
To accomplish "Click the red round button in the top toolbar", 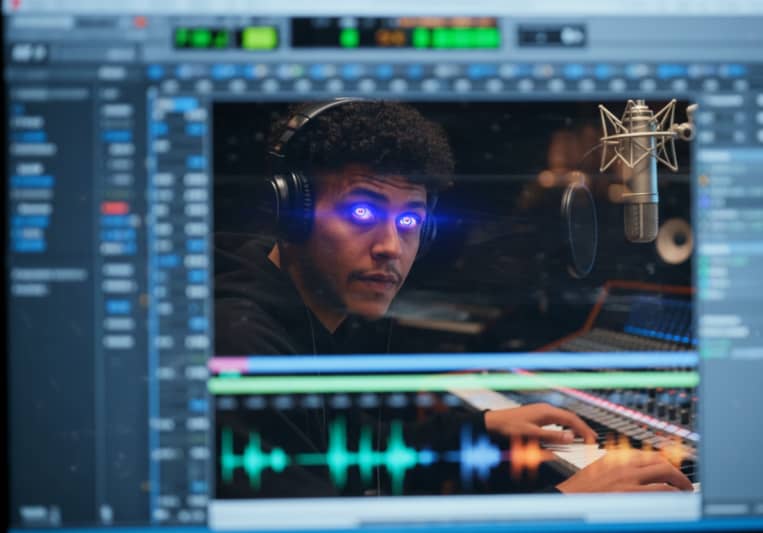I will (141, 22).
